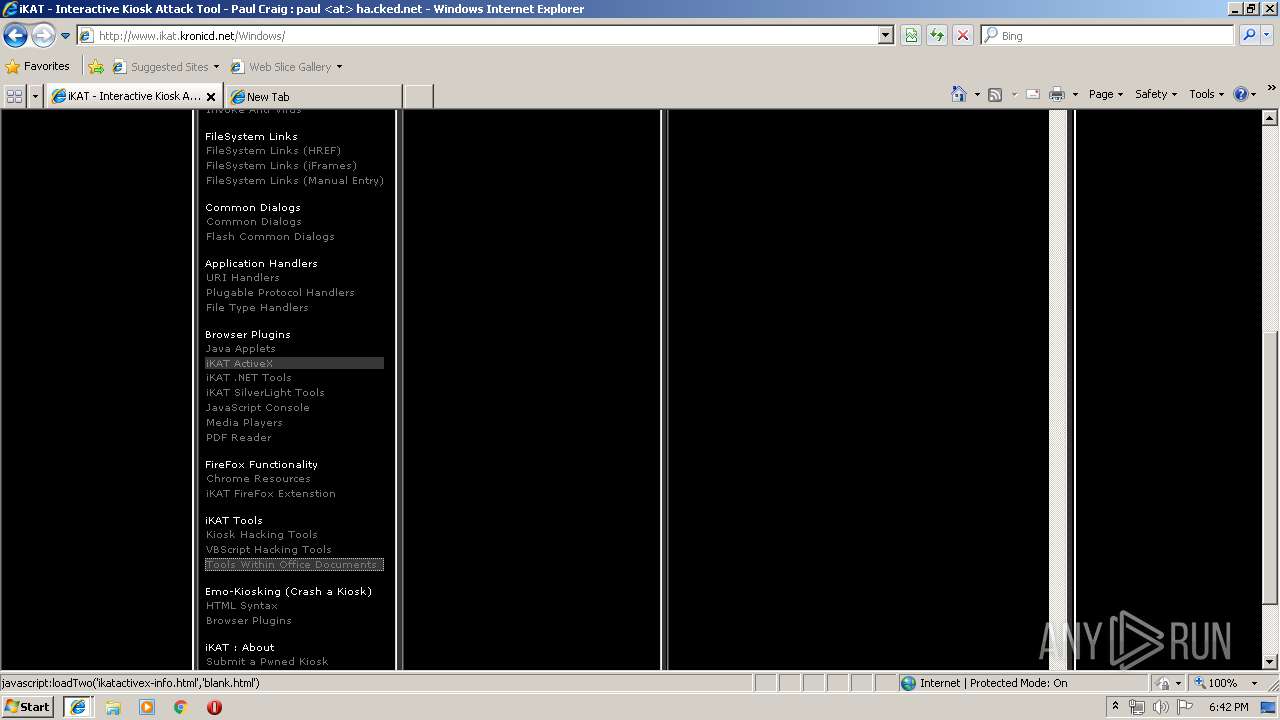The image size is (1280, 720).
Task: Open VBScript Hacking Tools link
Action: pos(268,550)
